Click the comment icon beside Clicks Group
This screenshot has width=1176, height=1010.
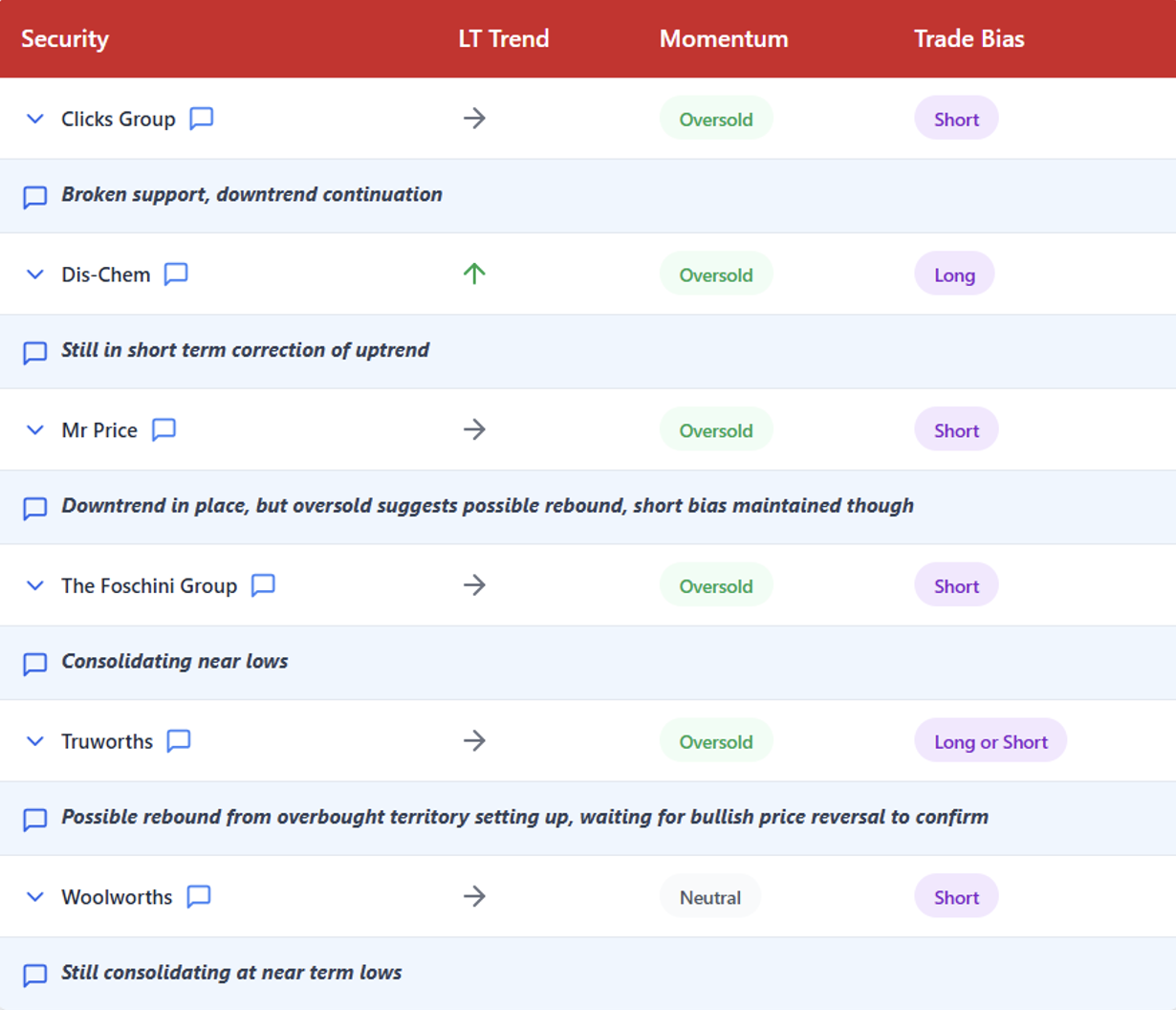tap(201, 119)
